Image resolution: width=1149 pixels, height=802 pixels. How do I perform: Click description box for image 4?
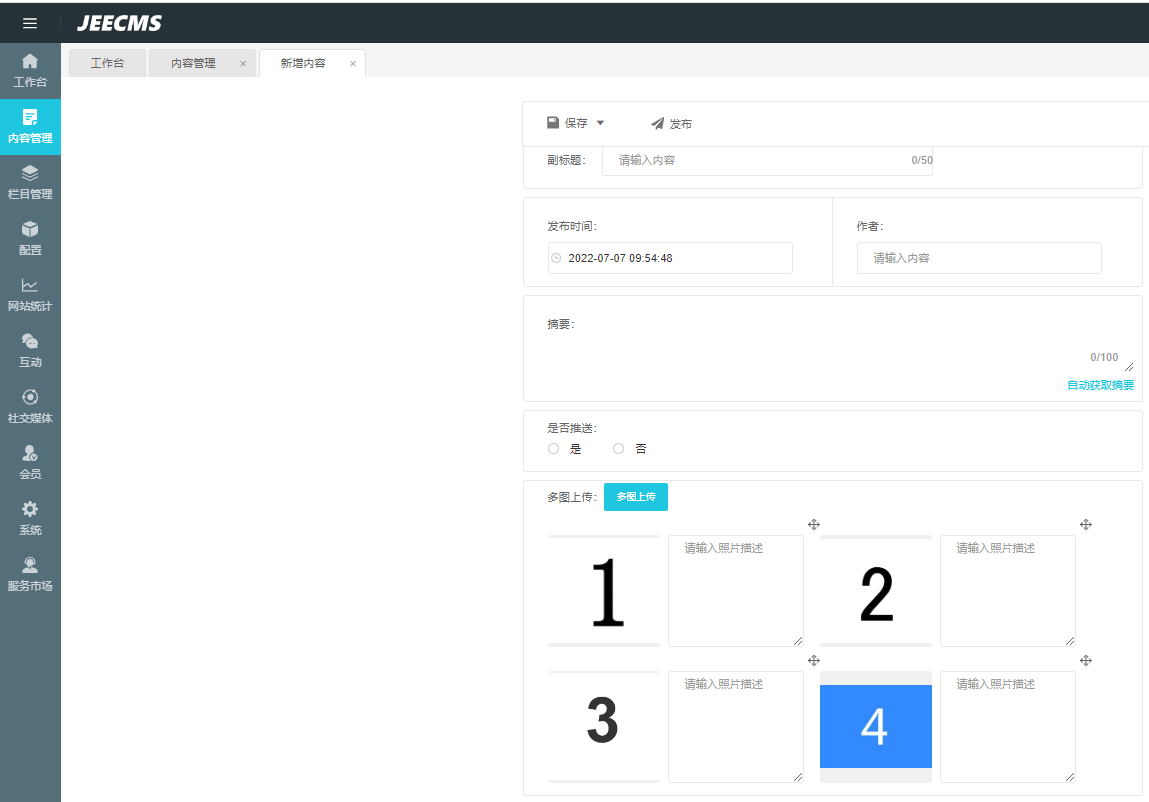tap(1008, 726)
